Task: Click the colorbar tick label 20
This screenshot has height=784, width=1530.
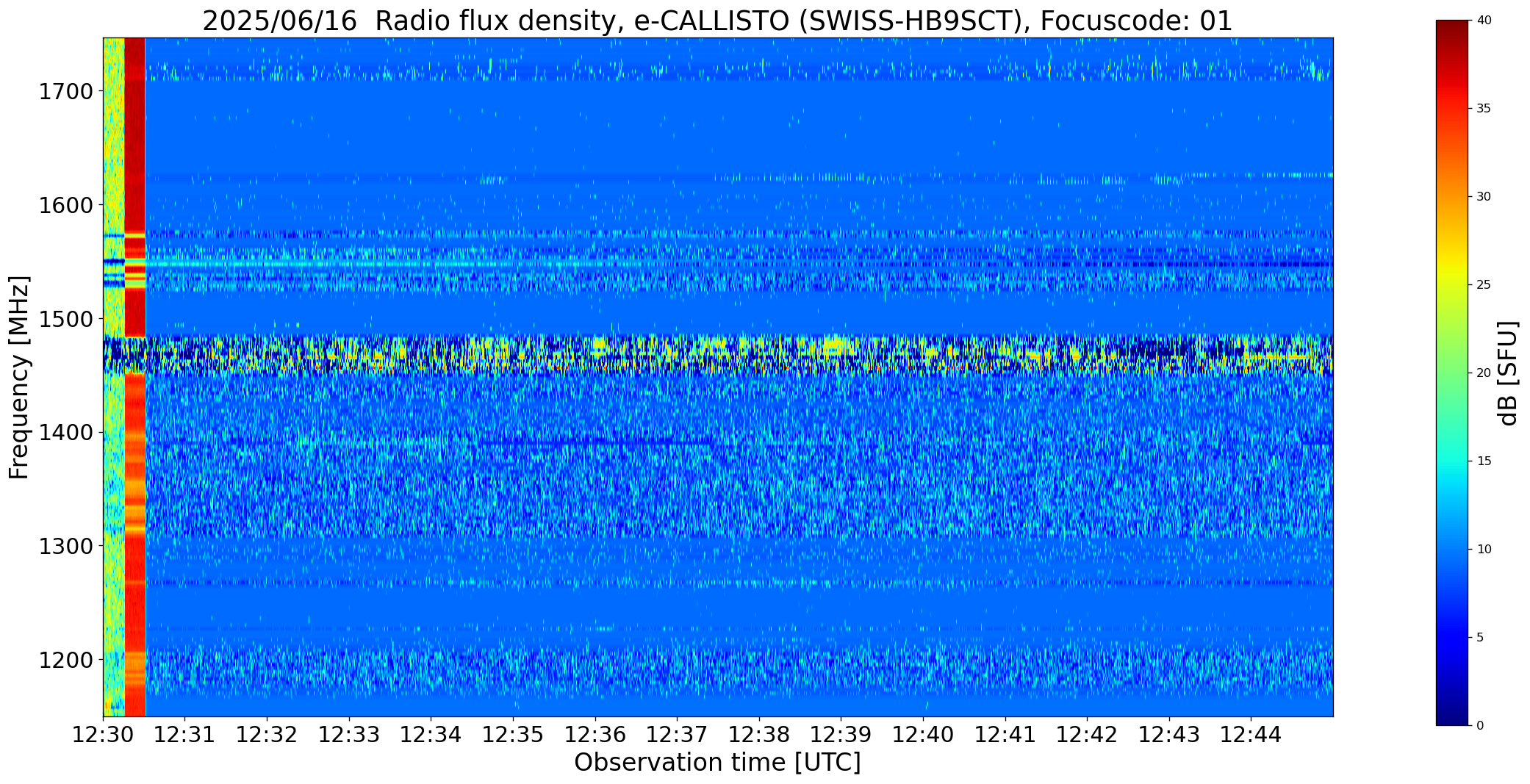Action: [1483, 373]
